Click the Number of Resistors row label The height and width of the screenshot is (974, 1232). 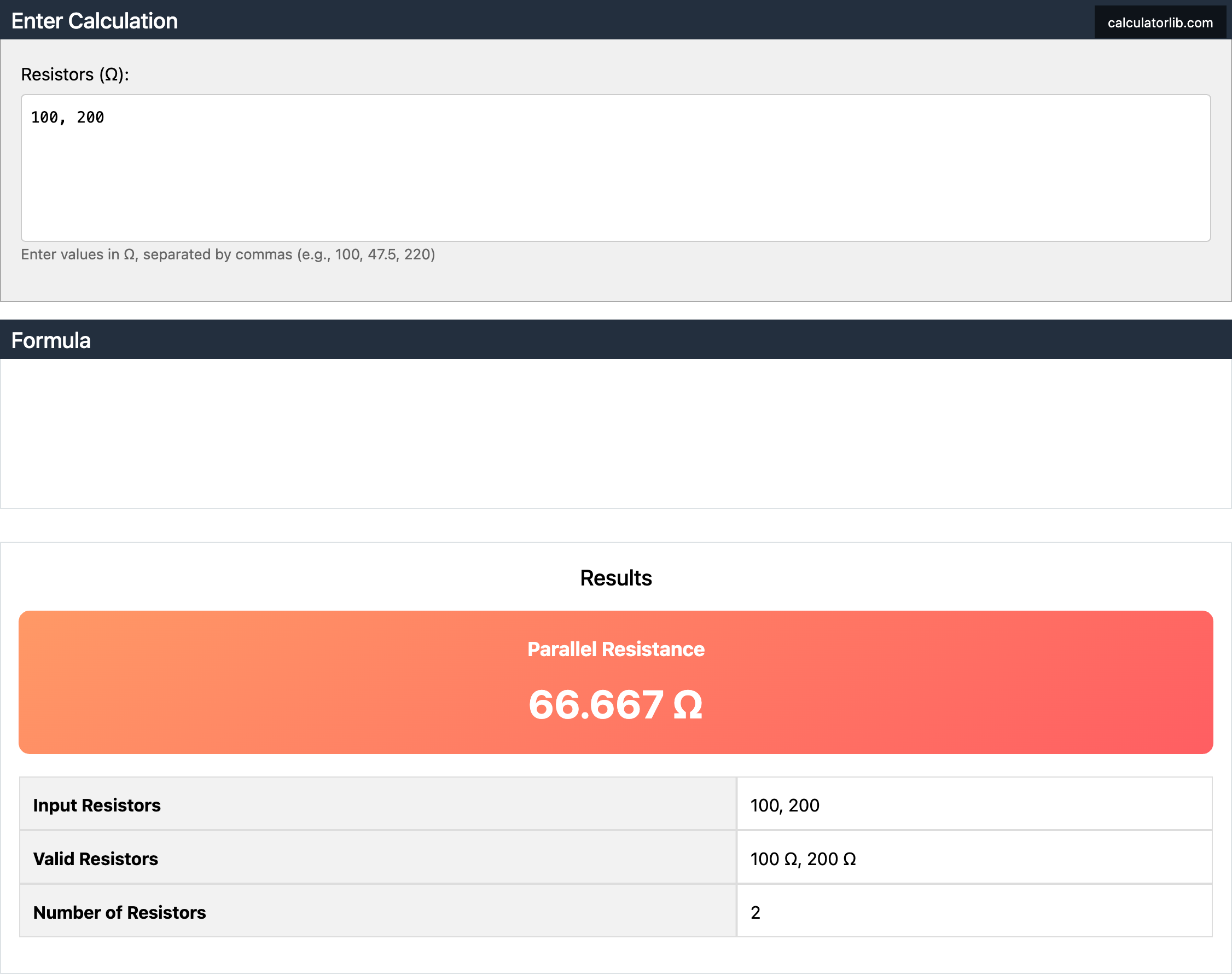(x=120, y=912)
